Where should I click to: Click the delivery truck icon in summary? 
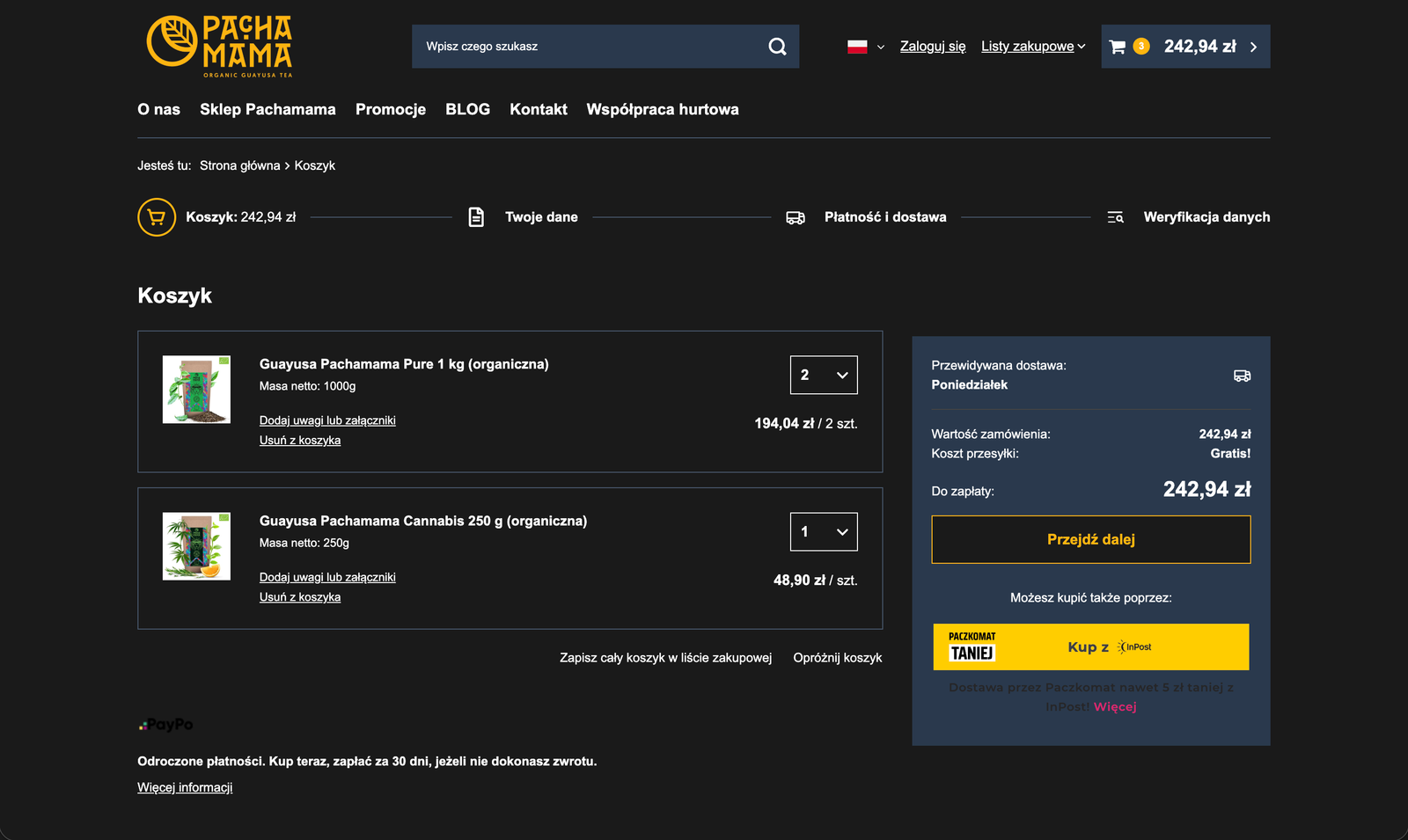point(1242,376)
